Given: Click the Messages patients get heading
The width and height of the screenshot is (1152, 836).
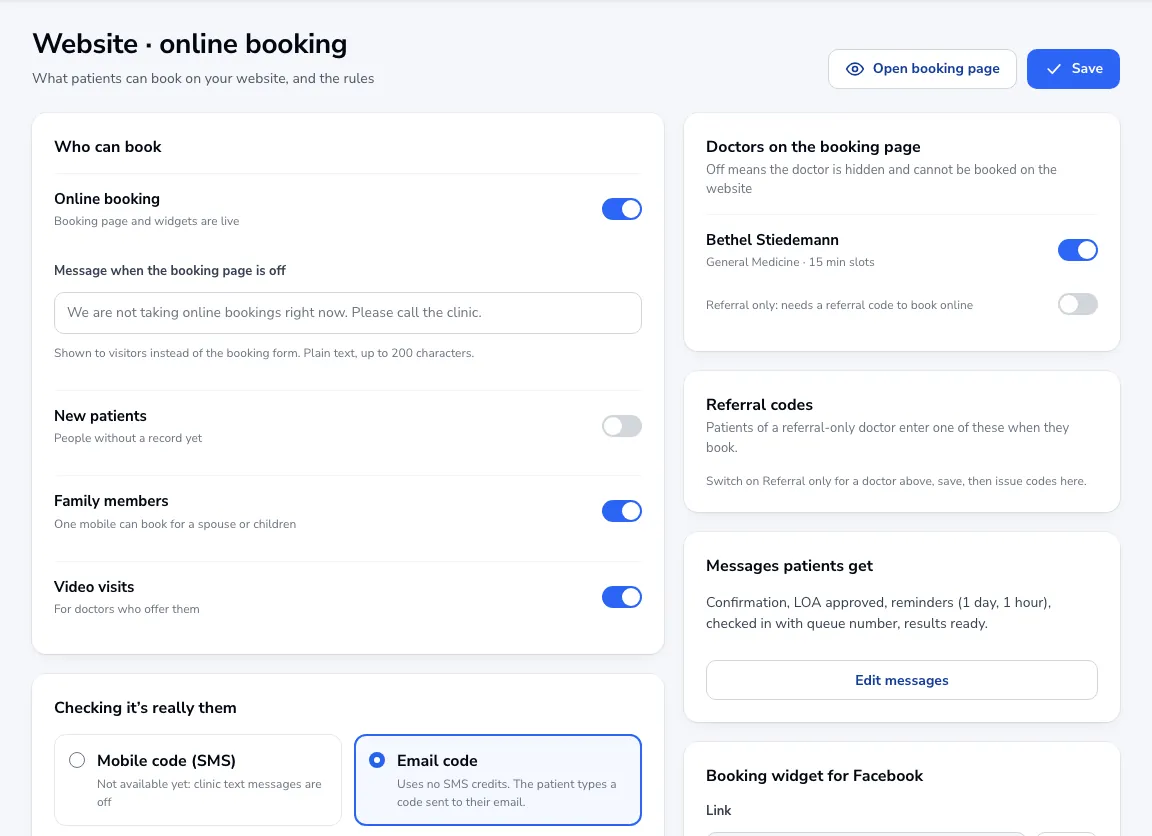Looking at the screenshot, I should coord(789,566).
